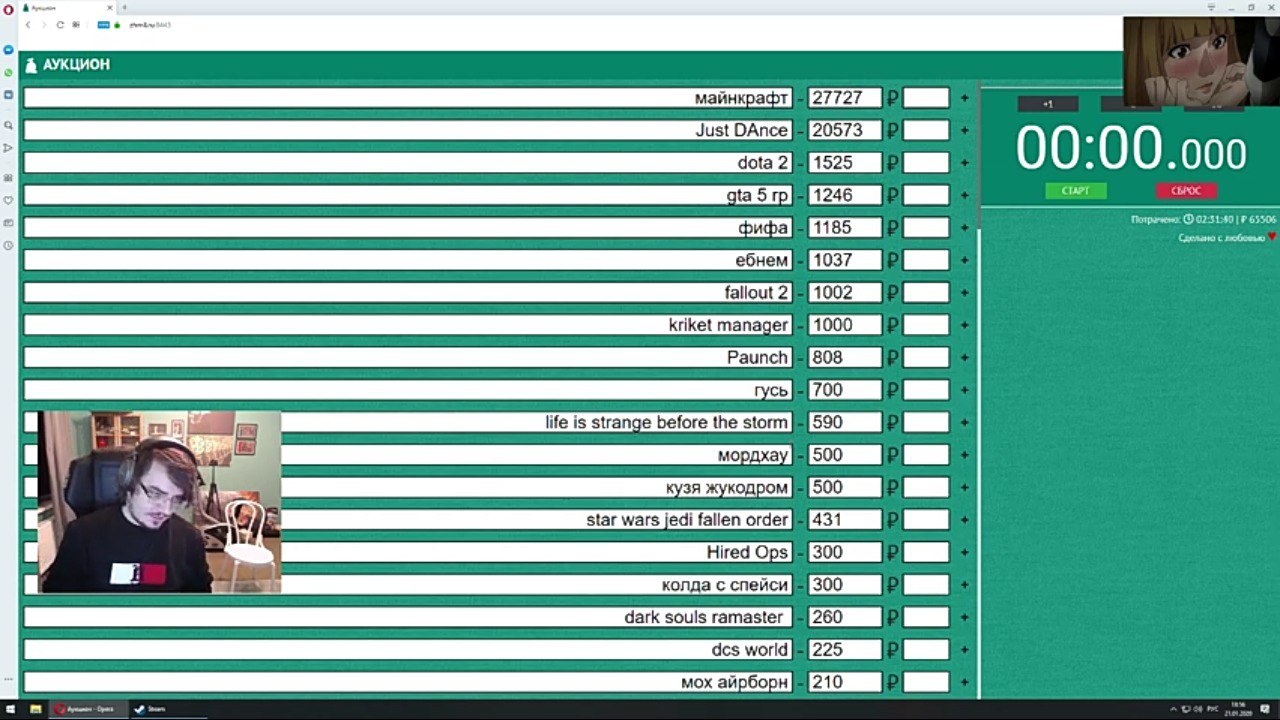1280x720 pixels.
Task: Select the life is strange before the storm field
Action: tap(408, 423)
